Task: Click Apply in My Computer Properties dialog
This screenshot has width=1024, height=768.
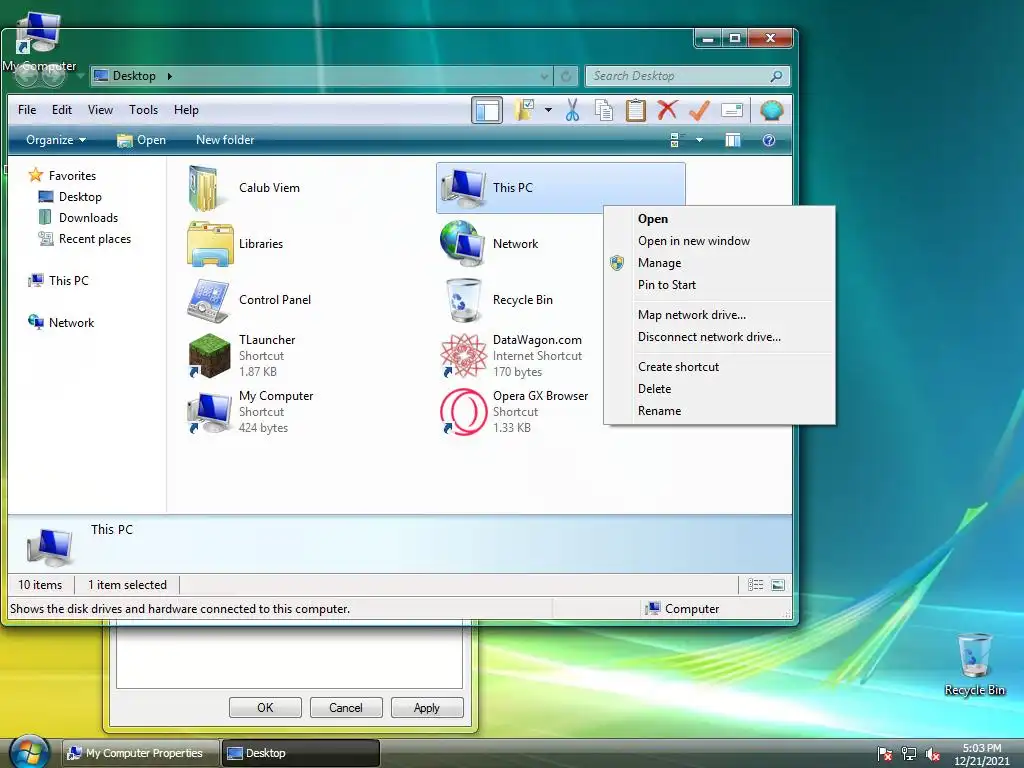Action: pos(427,707)
